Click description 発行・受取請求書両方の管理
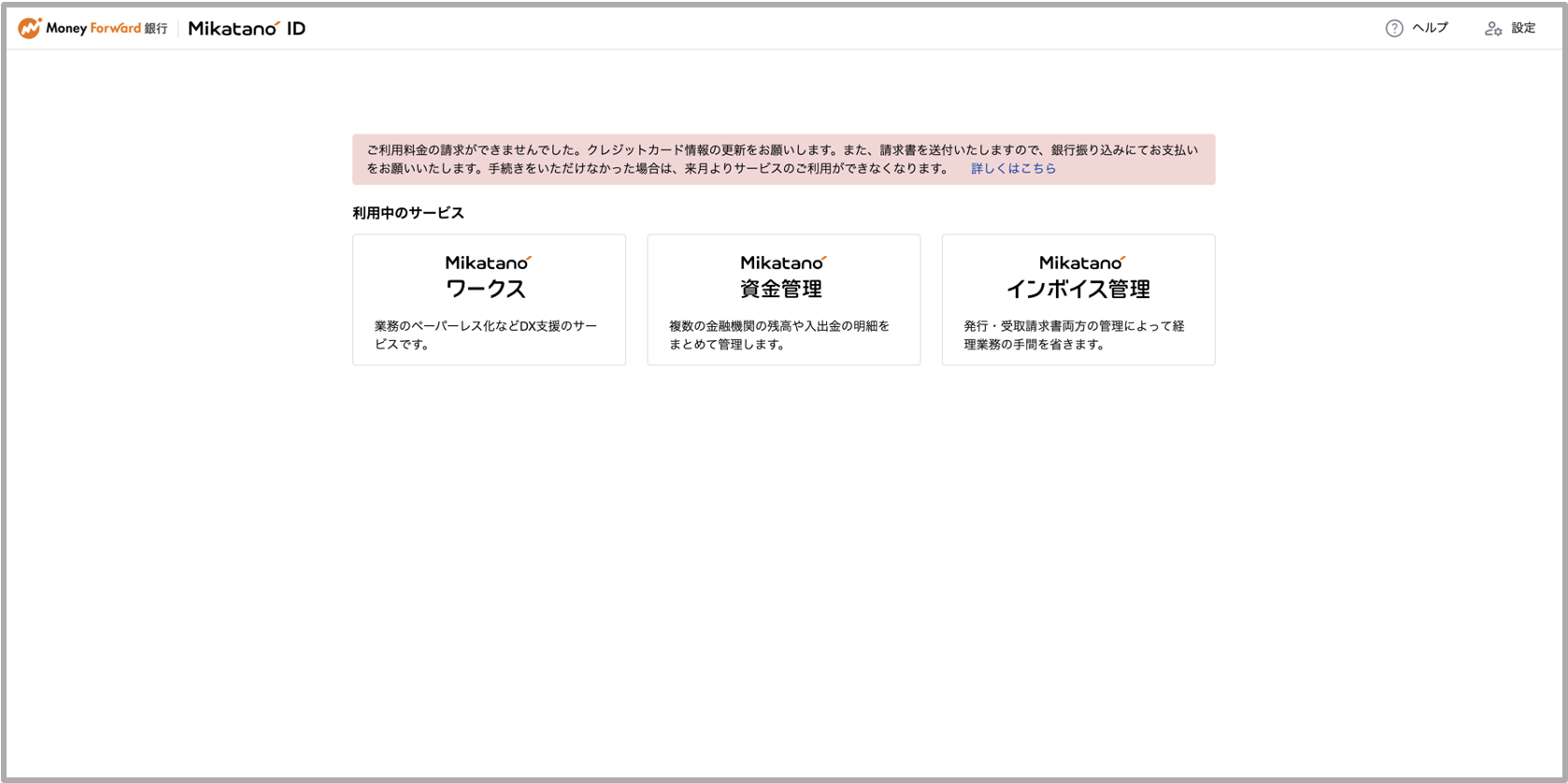 pos(1074,335)
